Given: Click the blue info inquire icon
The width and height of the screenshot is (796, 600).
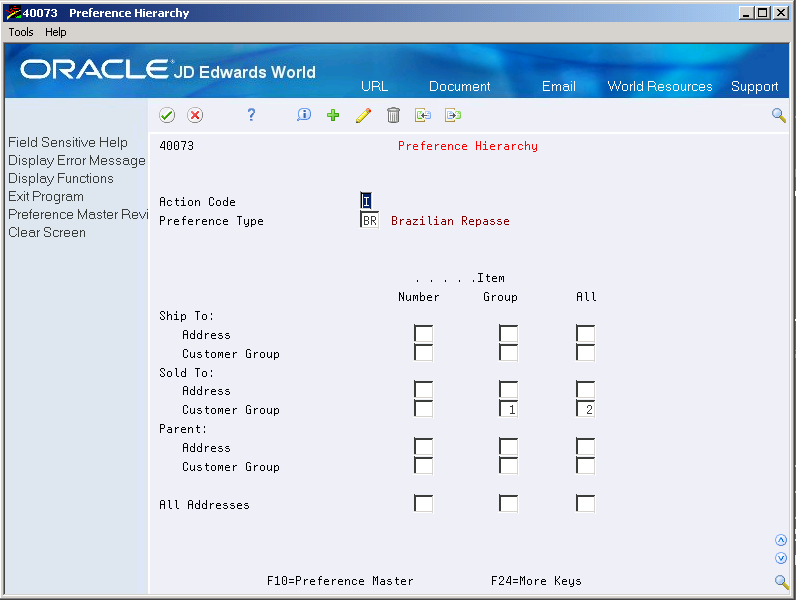Looking at the screenshot, I should point(304,115).
